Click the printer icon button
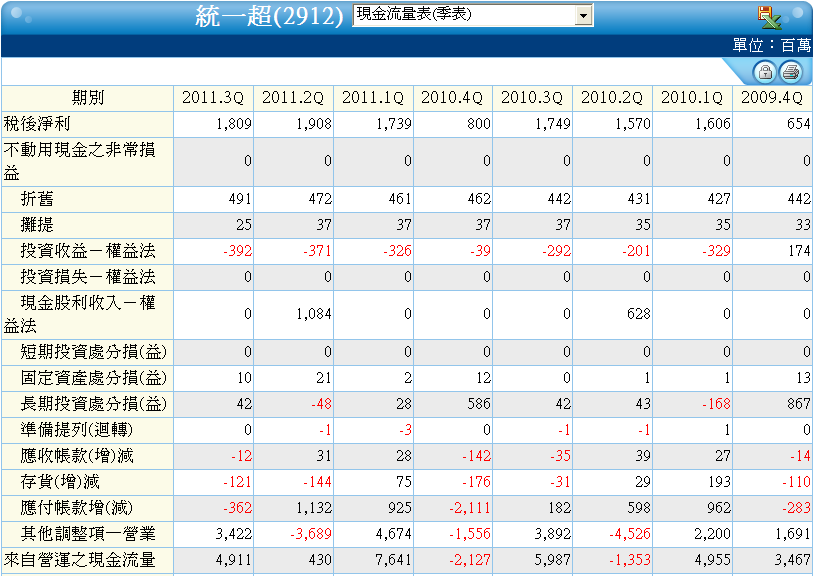The width and height of the screenshot is (814, 576). (x=791, y=72)
